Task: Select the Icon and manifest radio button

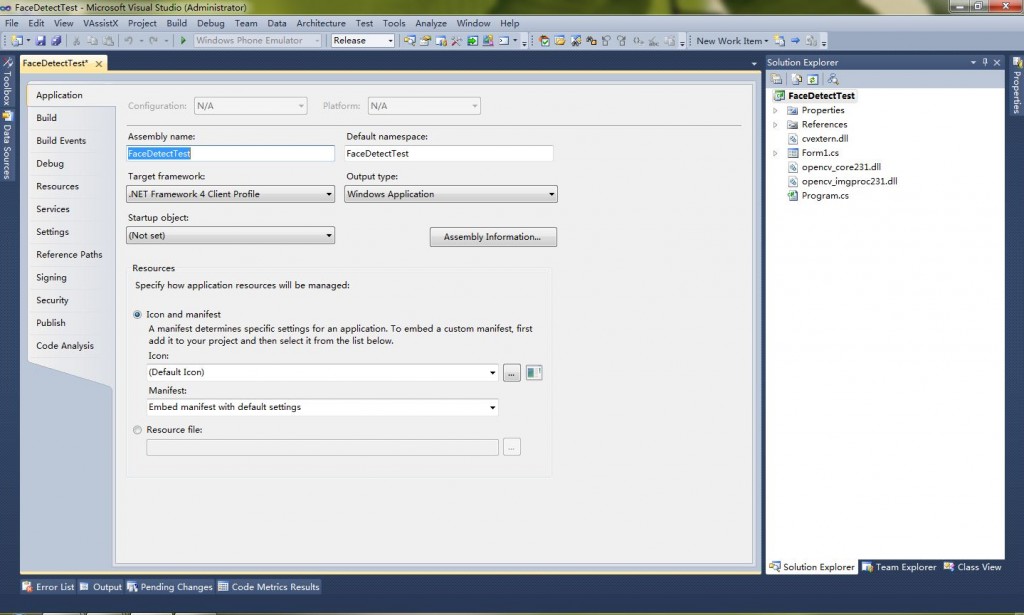Action: 137,315
